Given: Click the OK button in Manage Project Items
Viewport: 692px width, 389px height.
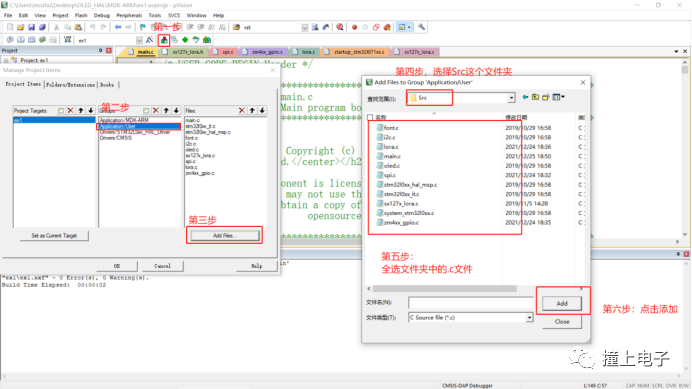Looking at the screenshot, I should pos(117,266).
